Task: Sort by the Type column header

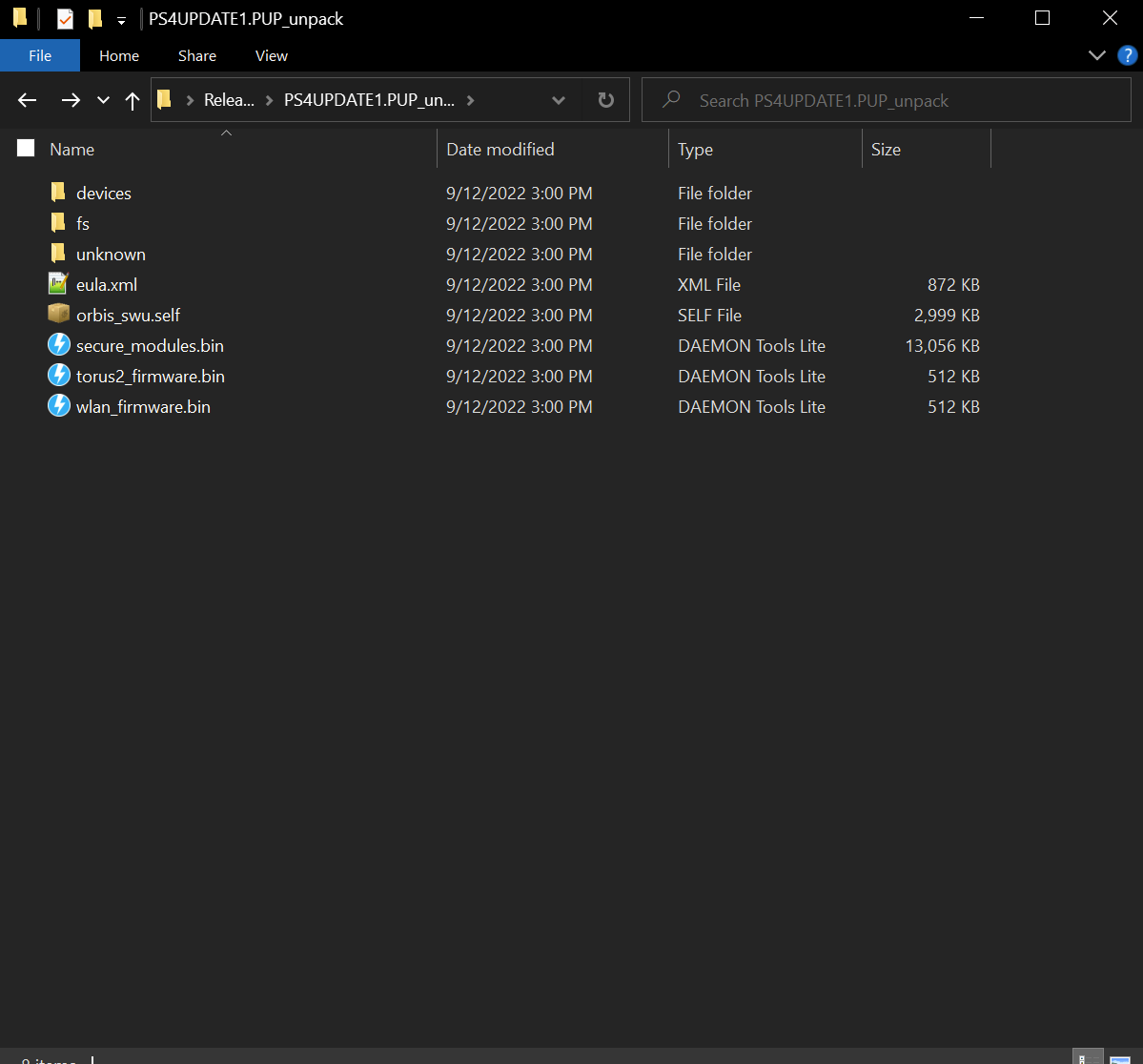Action: point(765,149)
